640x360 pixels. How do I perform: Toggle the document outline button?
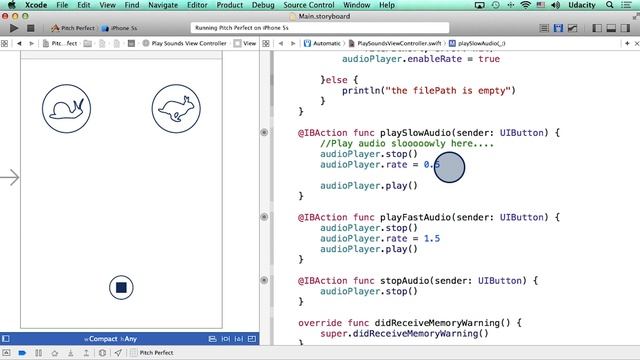[6, 339]
